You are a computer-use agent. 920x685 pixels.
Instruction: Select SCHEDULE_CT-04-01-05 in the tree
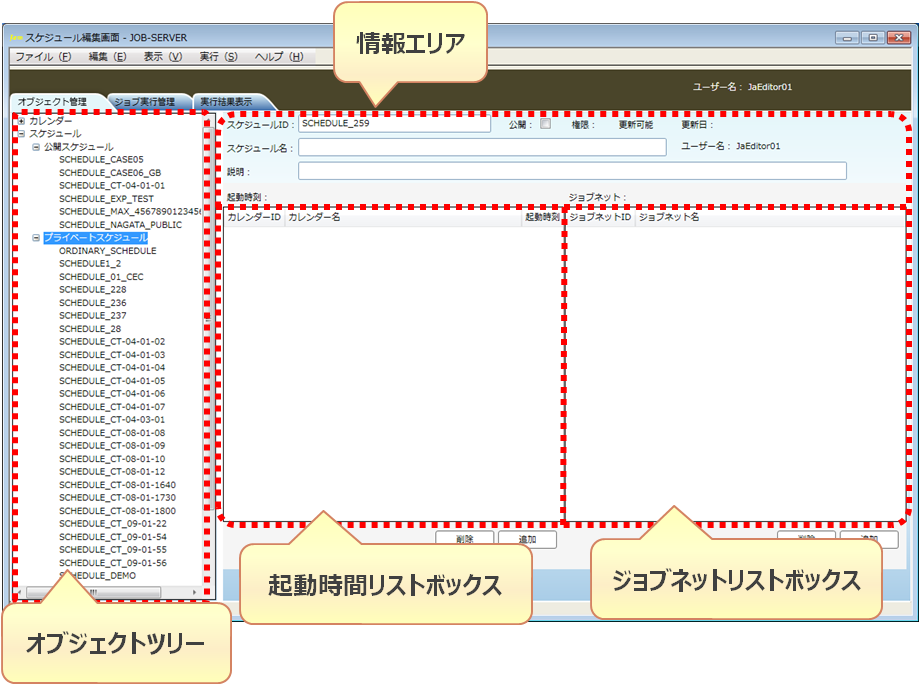[112, 381]
